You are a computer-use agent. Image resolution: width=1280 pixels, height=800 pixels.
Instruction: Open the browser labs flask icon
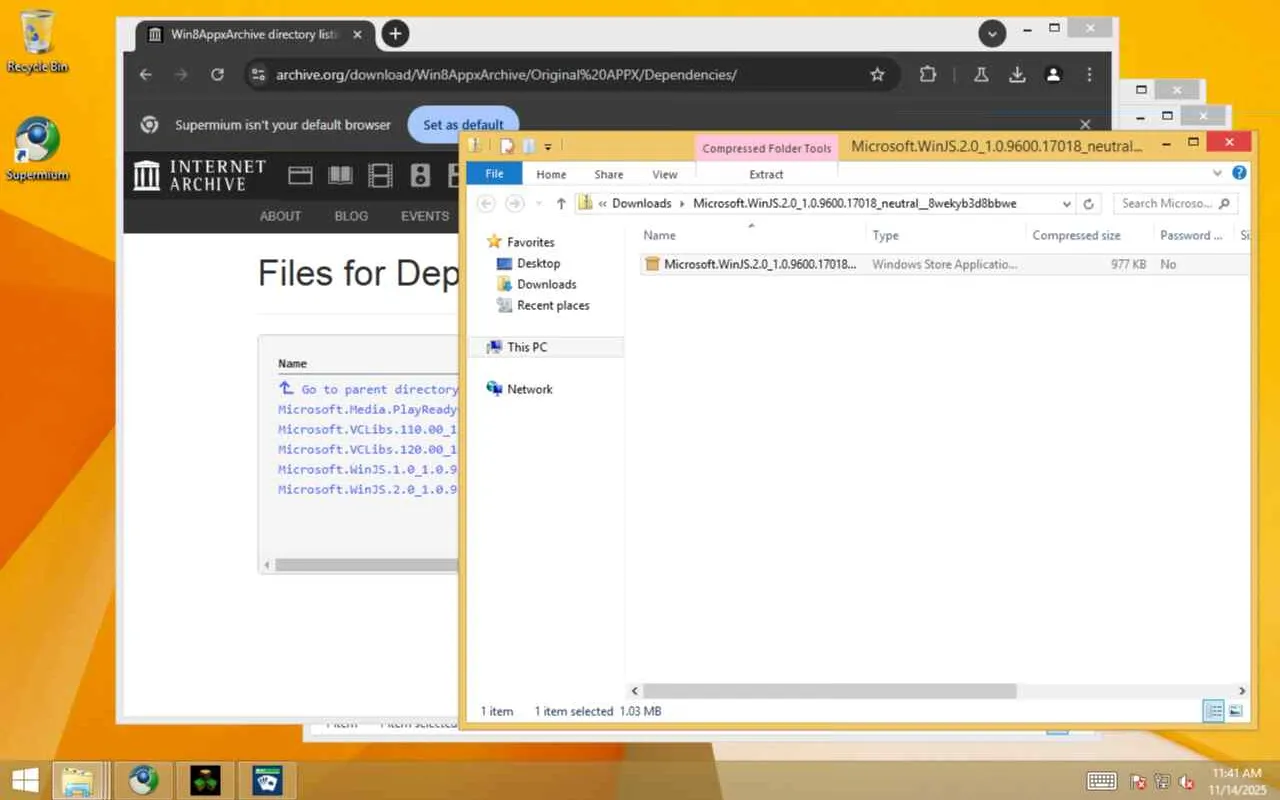coord(981,74)
